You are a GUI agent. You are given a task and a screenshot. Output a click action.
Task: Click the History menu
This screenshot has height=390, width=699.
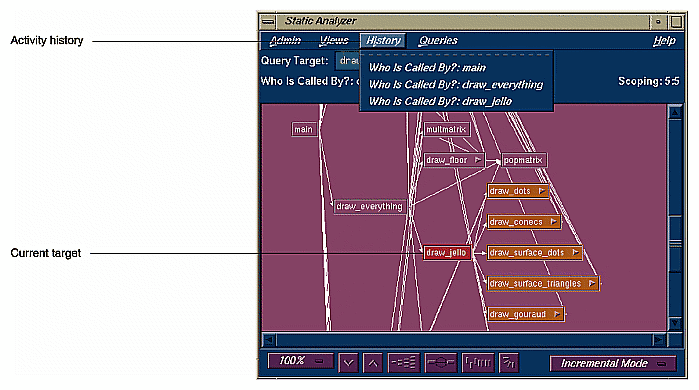383,41
